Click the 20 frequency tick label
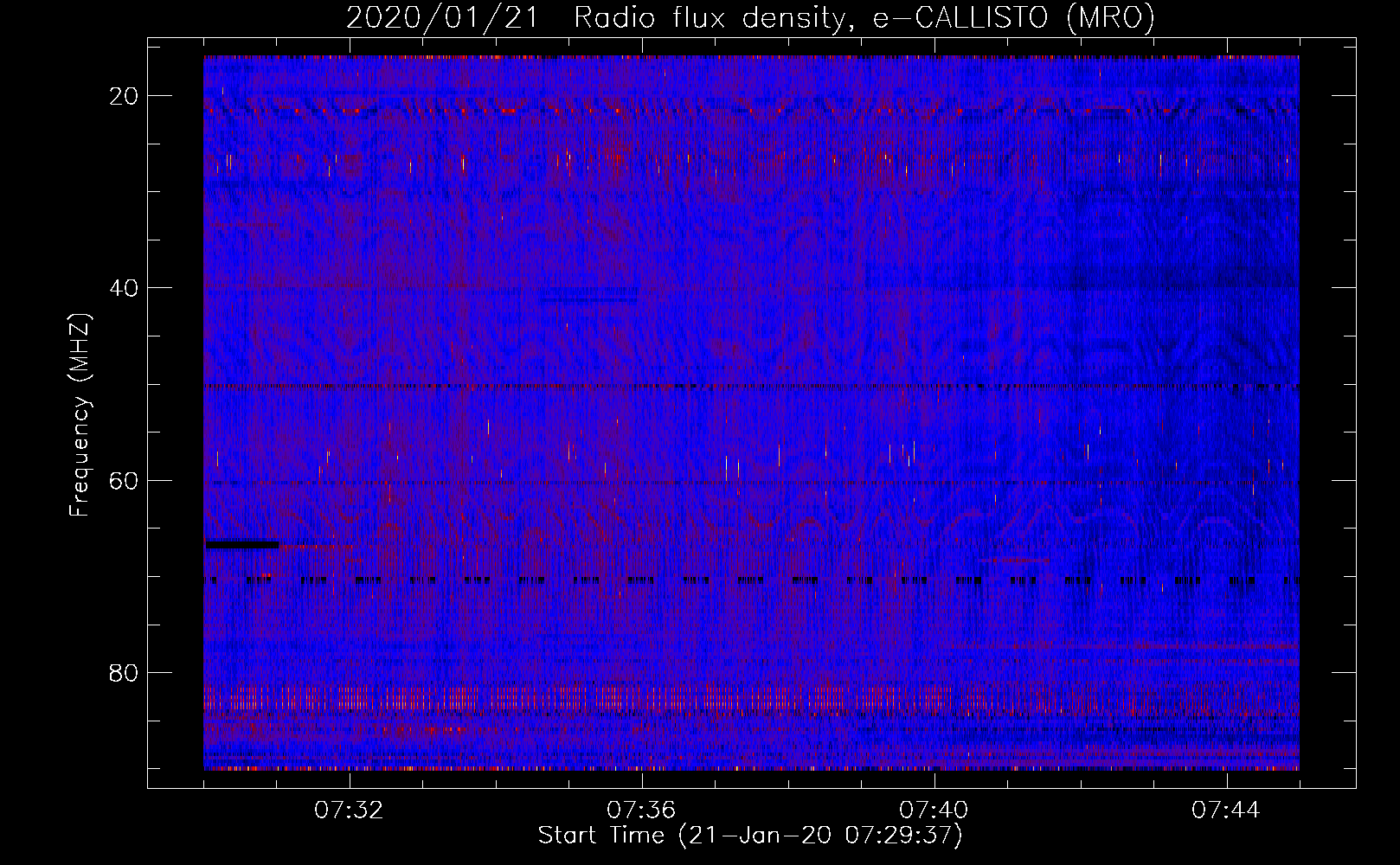 pyautogui.click(x=125, y=96)
